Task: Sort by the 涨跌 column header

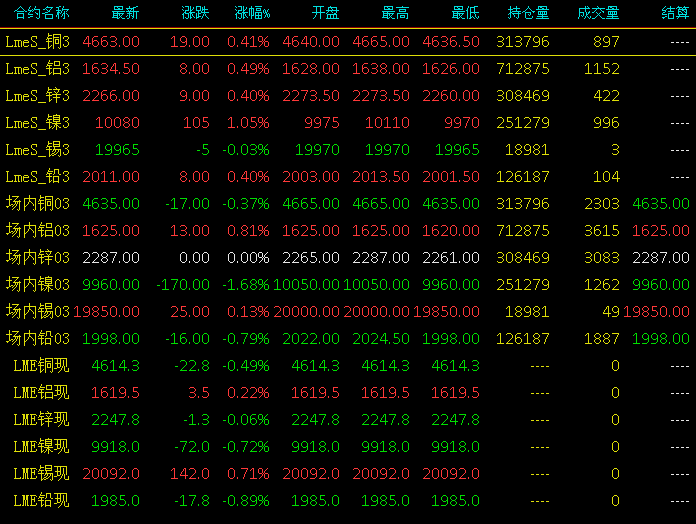Action: click(195, 13)
